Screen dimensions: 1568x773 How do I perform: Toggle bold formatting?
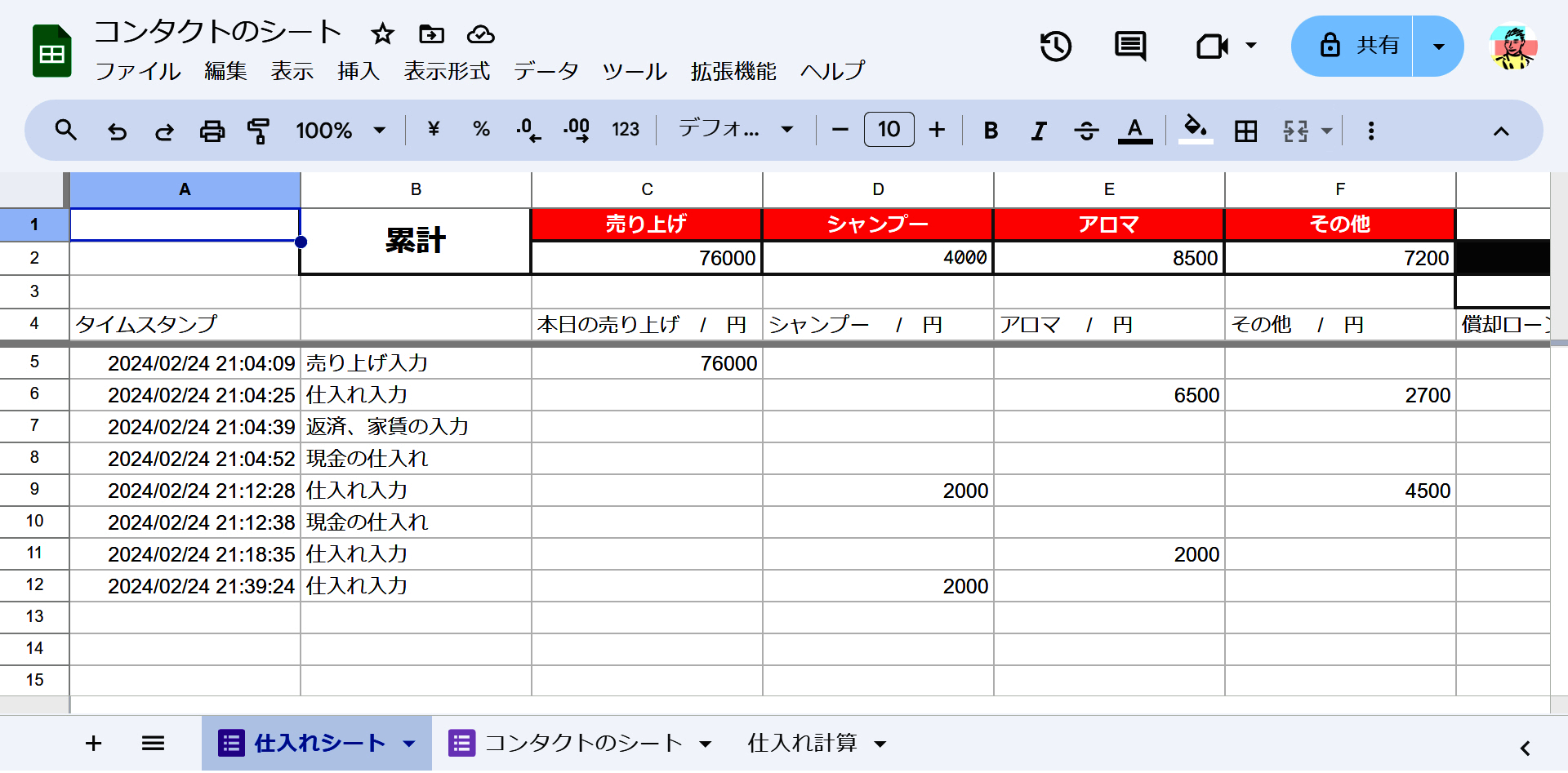pos(991,131)
